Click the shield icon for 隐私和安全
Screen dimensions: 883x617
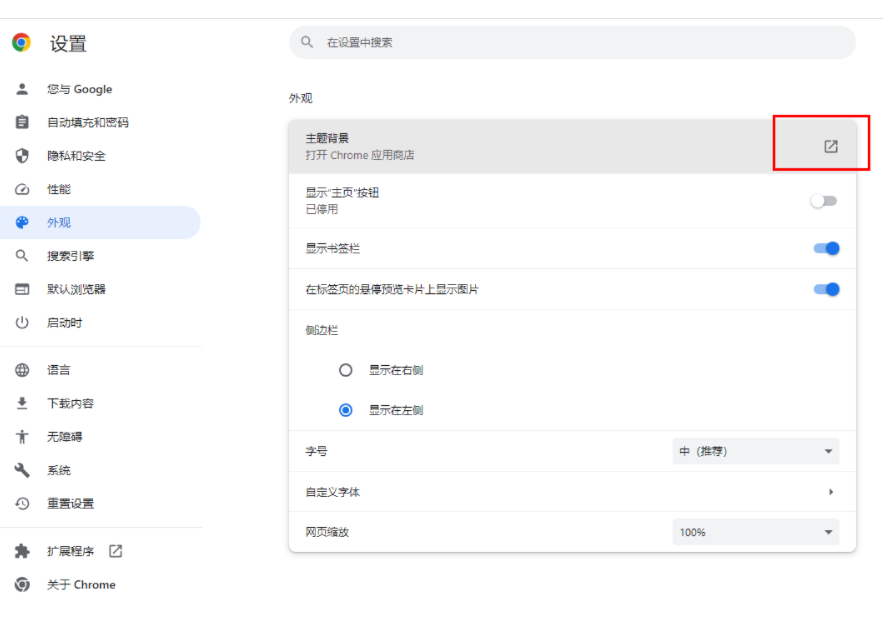(x=22, y=156)
